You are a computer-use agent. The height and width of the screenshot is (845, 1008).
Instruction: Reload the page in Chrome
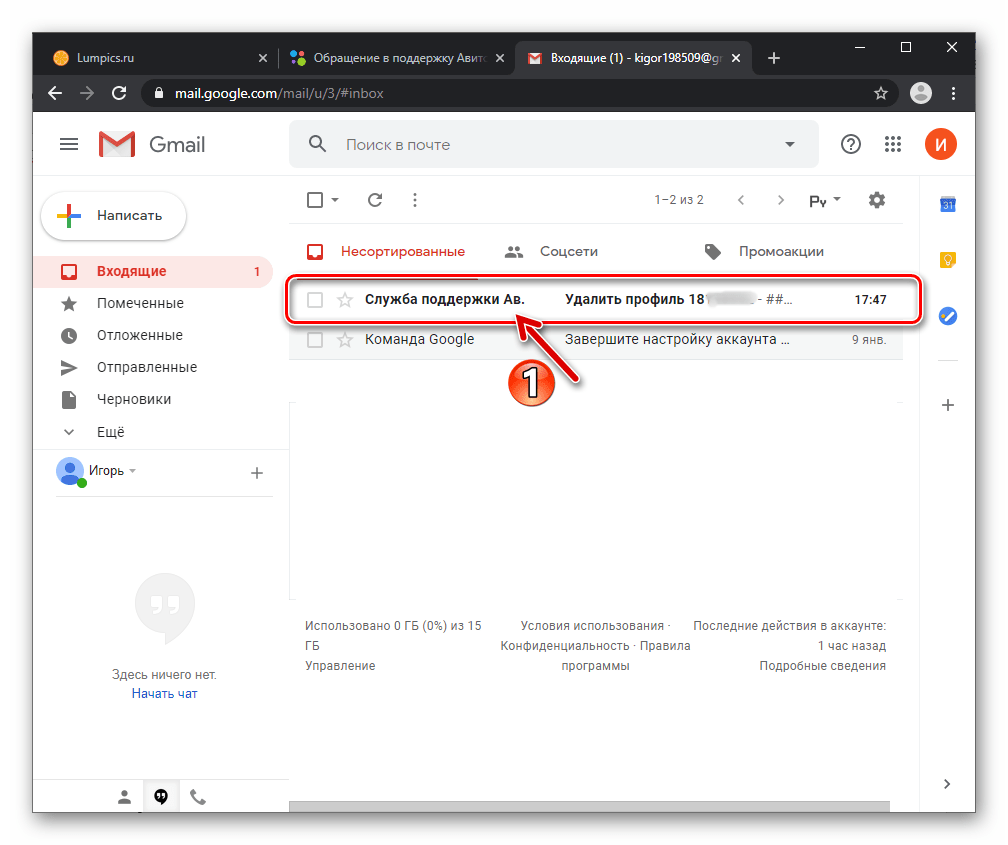click(119, 93)
